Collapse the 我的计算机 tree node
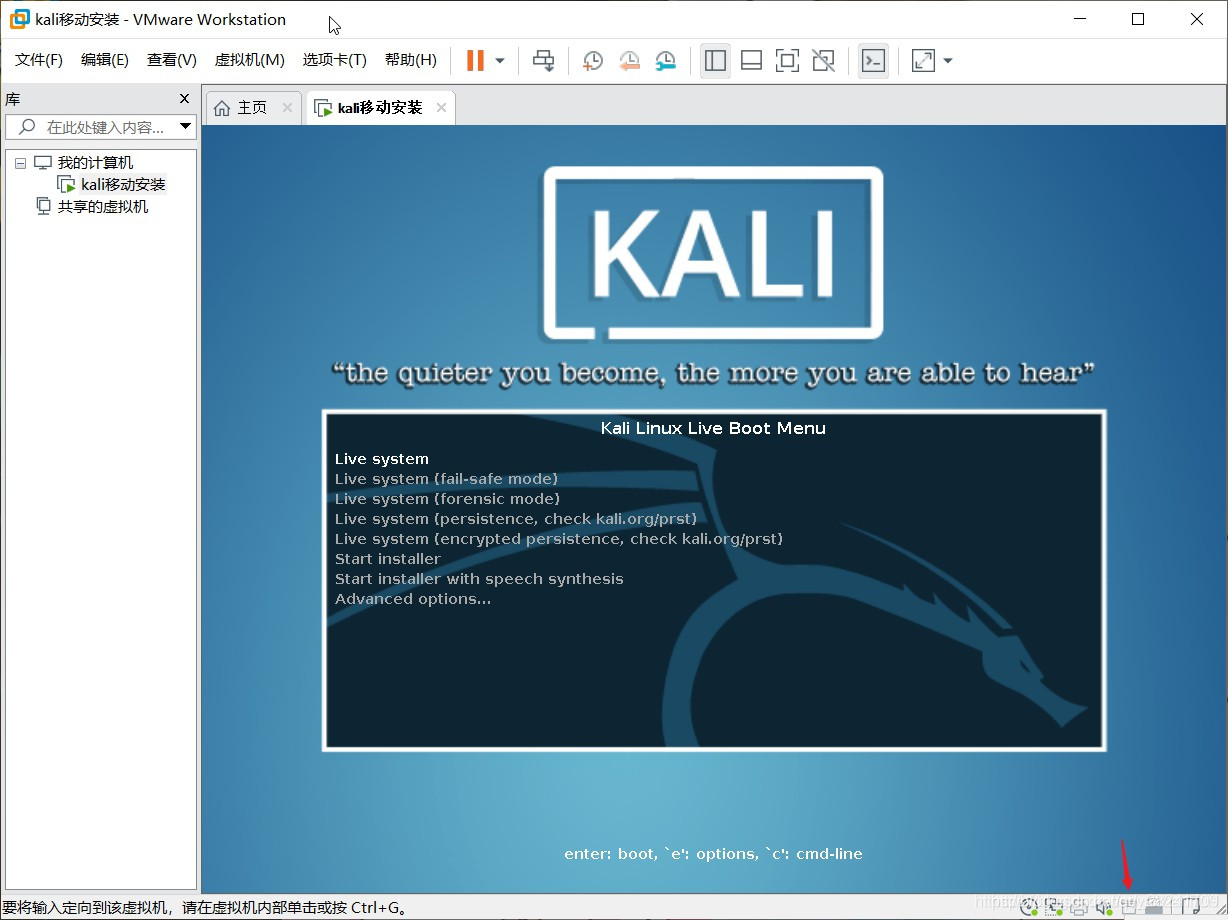The width and height of the screenshot is (1228, 920). pyautogui.click(x=20, y=163)
